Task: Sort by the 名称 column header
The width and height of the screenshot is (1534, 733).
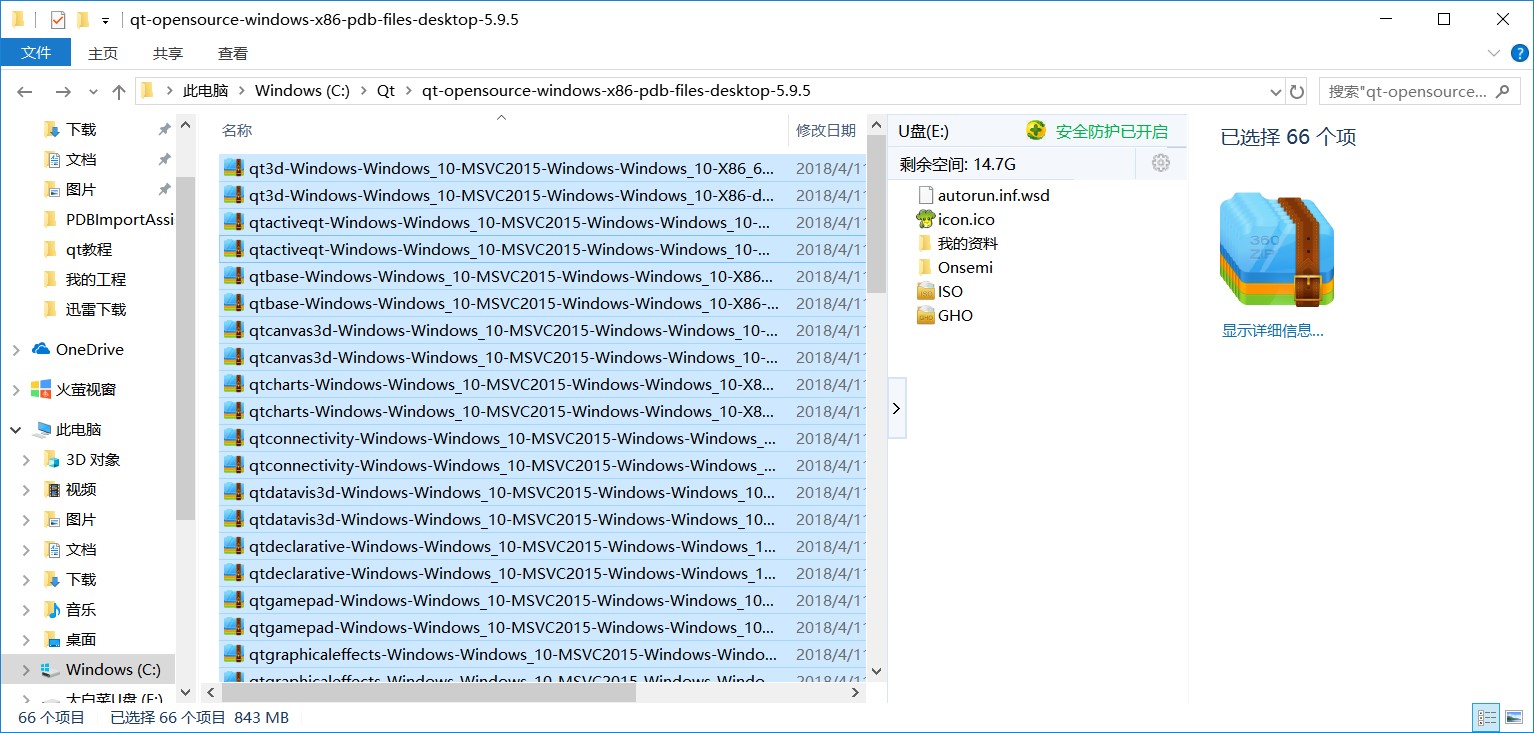Action: click(x=237, y=130)
